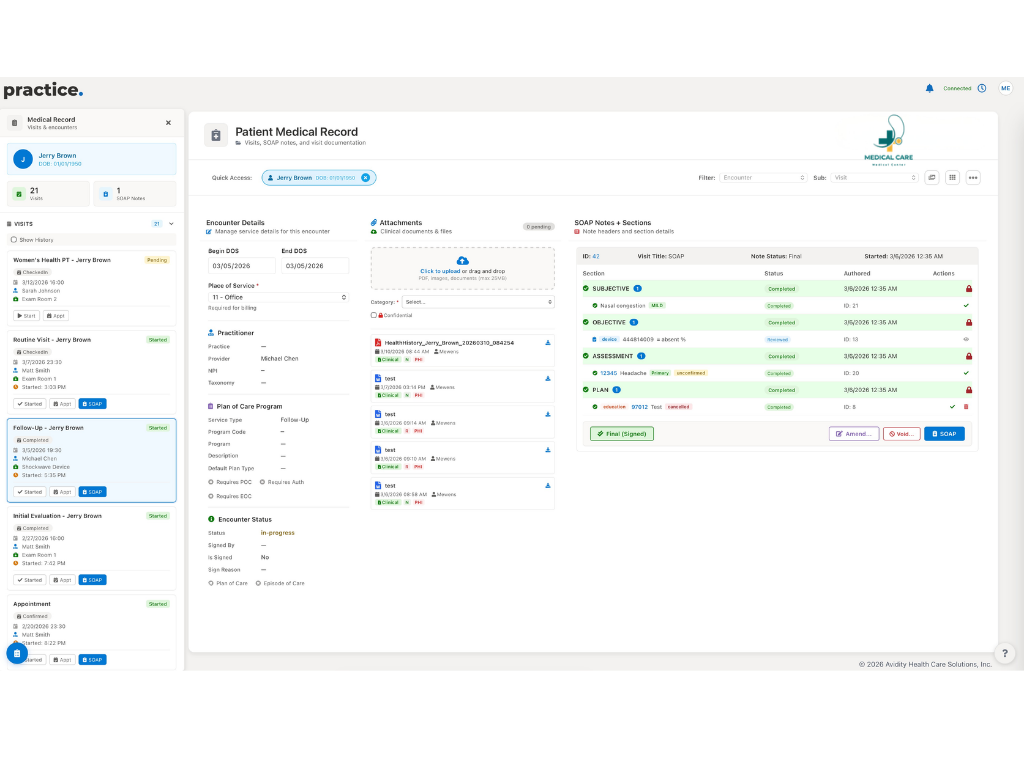Click the green checkmark on the 97012 row

click(x=952, y=407)
